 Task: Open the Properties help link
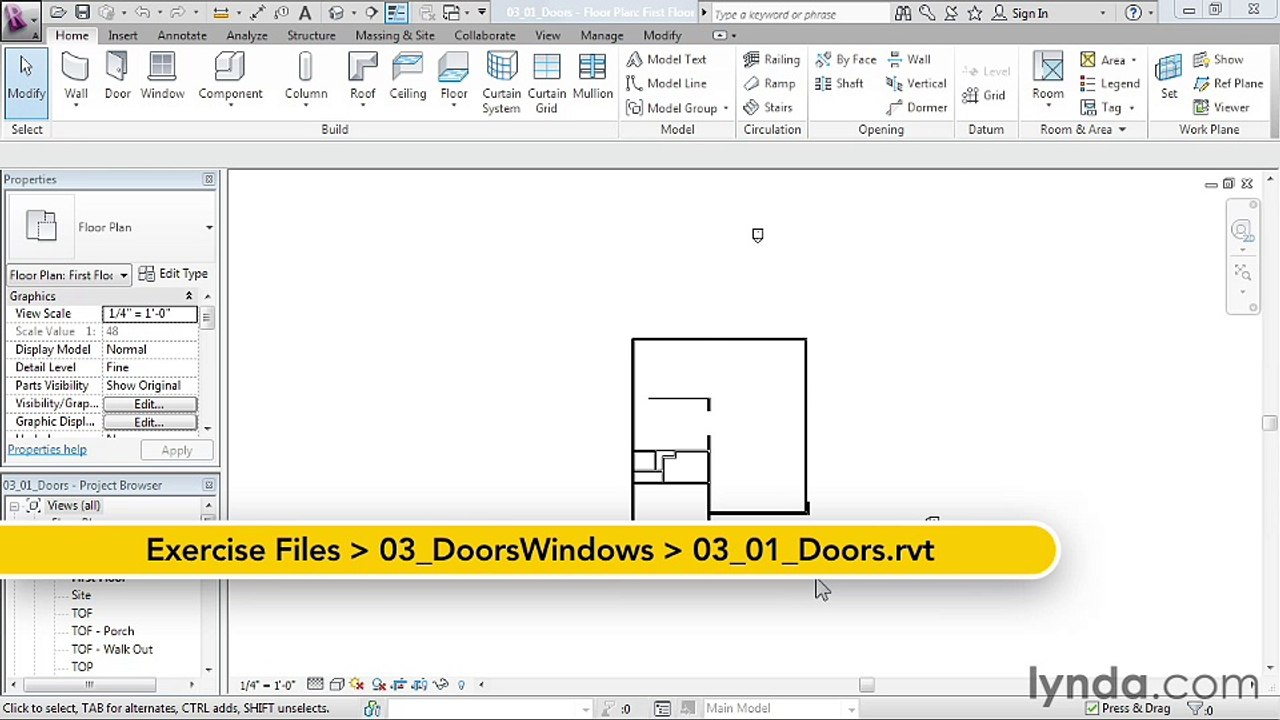click(x=47, y=450)
